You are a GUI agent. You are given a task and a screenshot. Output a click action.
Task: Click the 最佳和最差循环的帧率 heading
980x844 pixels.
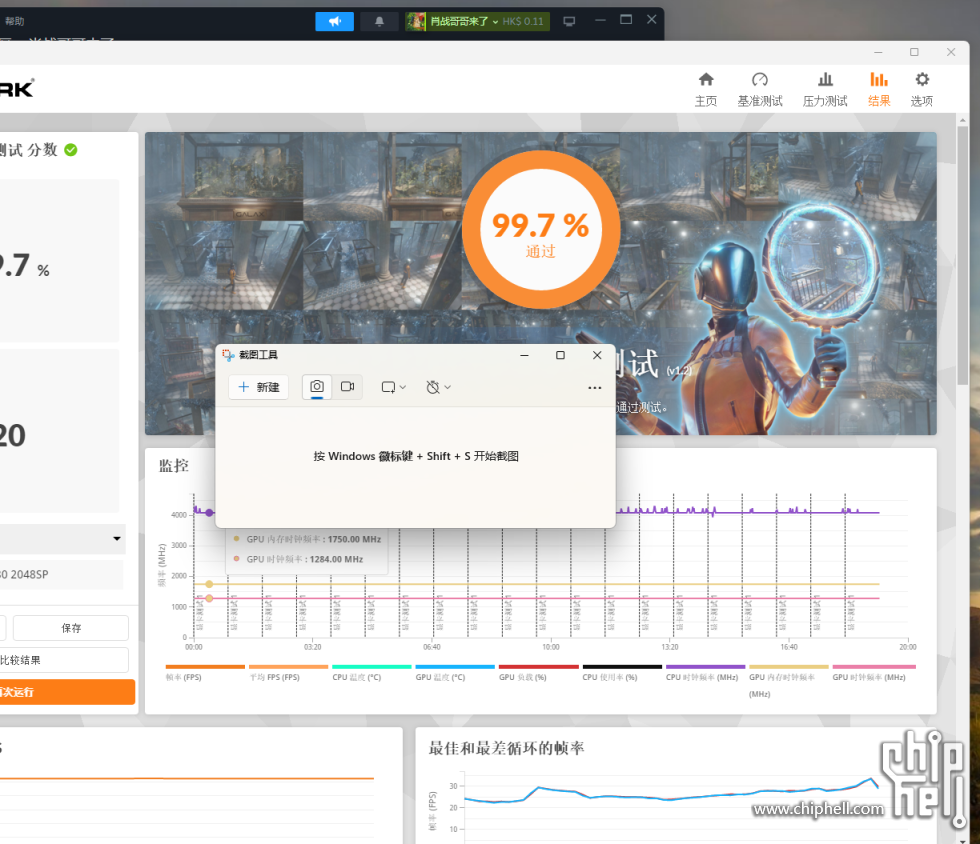(x=506, y=748)
